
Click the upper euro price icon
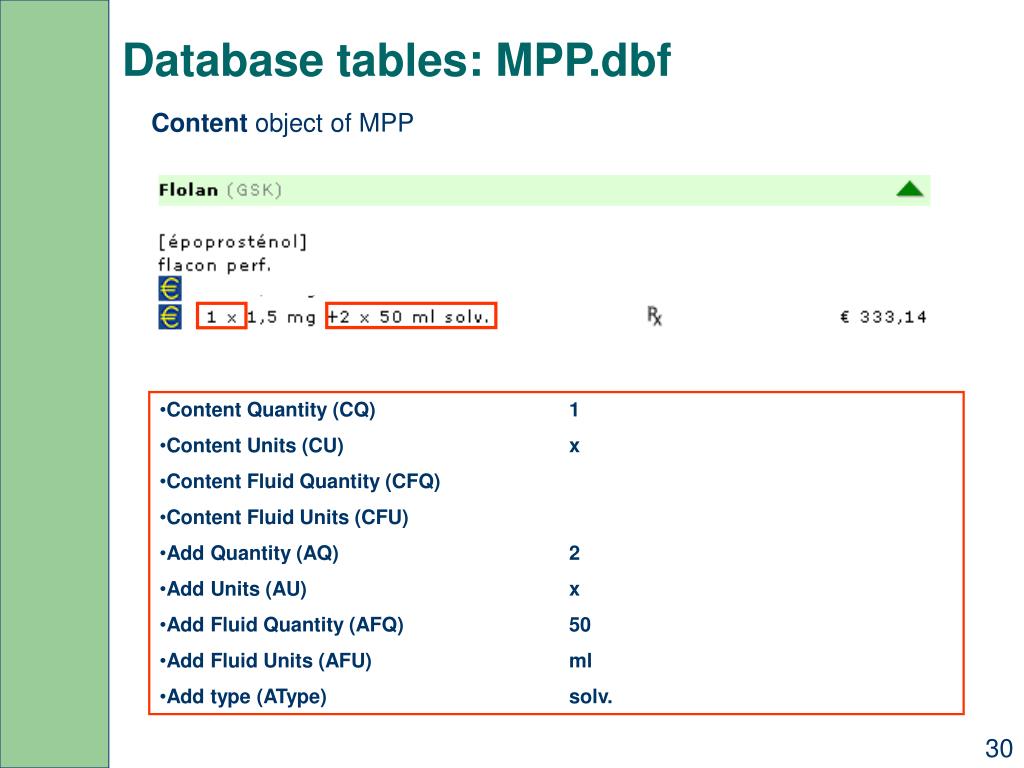coord(170,289)
